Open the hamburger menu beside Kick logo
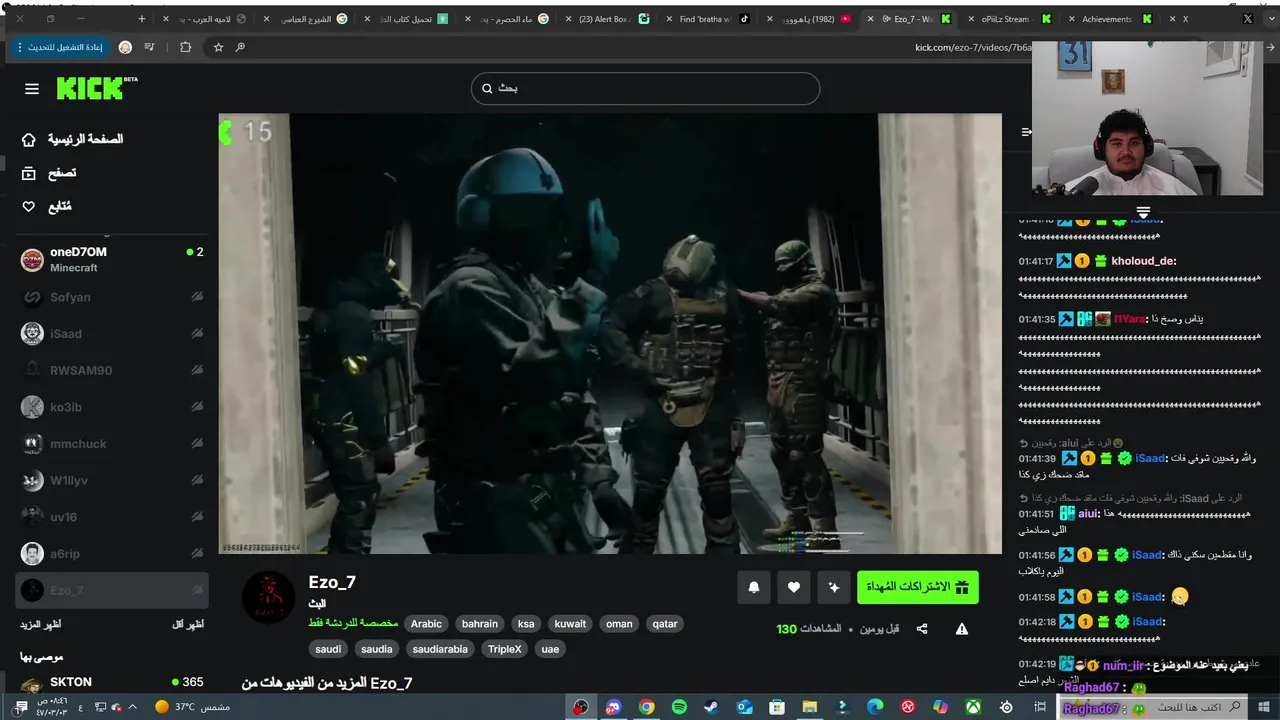The width and height of the screenshot is (1280, 720). pos(32,89)
